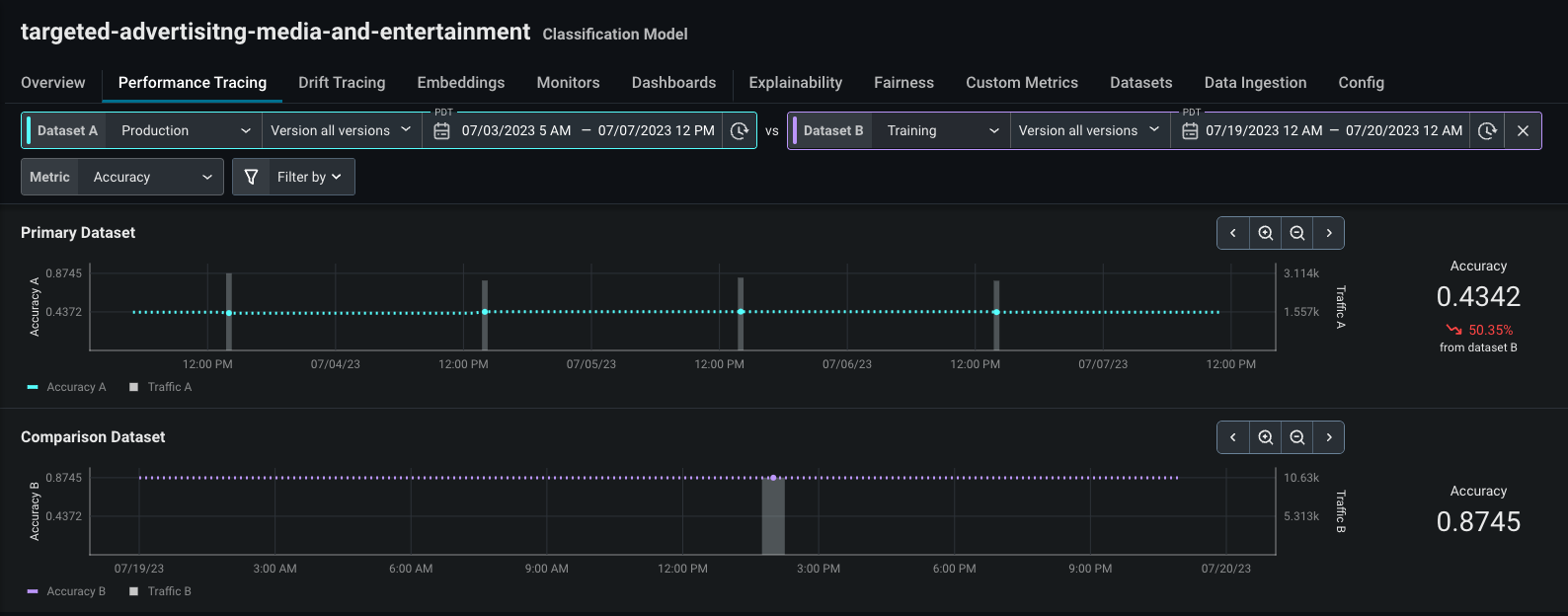The image size is (1568, 616).
Task: Open the Production environment dropdown
Action: (185, 130)
